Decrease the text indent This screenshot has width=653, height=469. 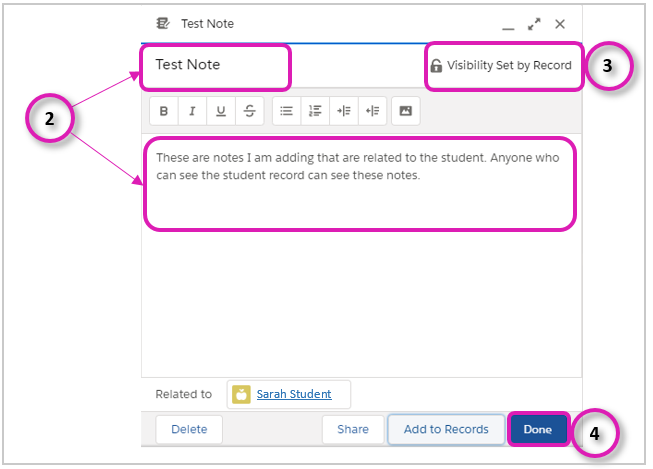[x=372, y=111]
